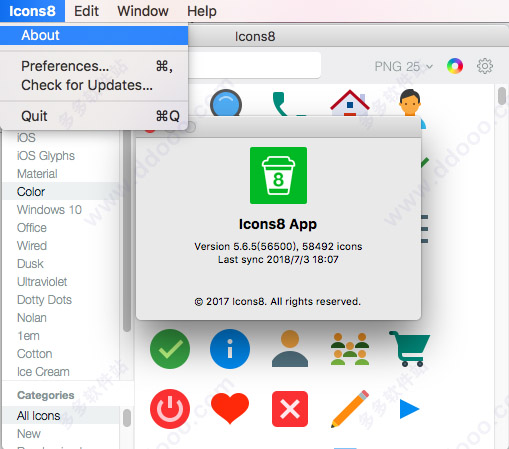Open the color wheel picker
Image resolution: width=509 pixels, height=449 pixels.
[x=455, y=66]
